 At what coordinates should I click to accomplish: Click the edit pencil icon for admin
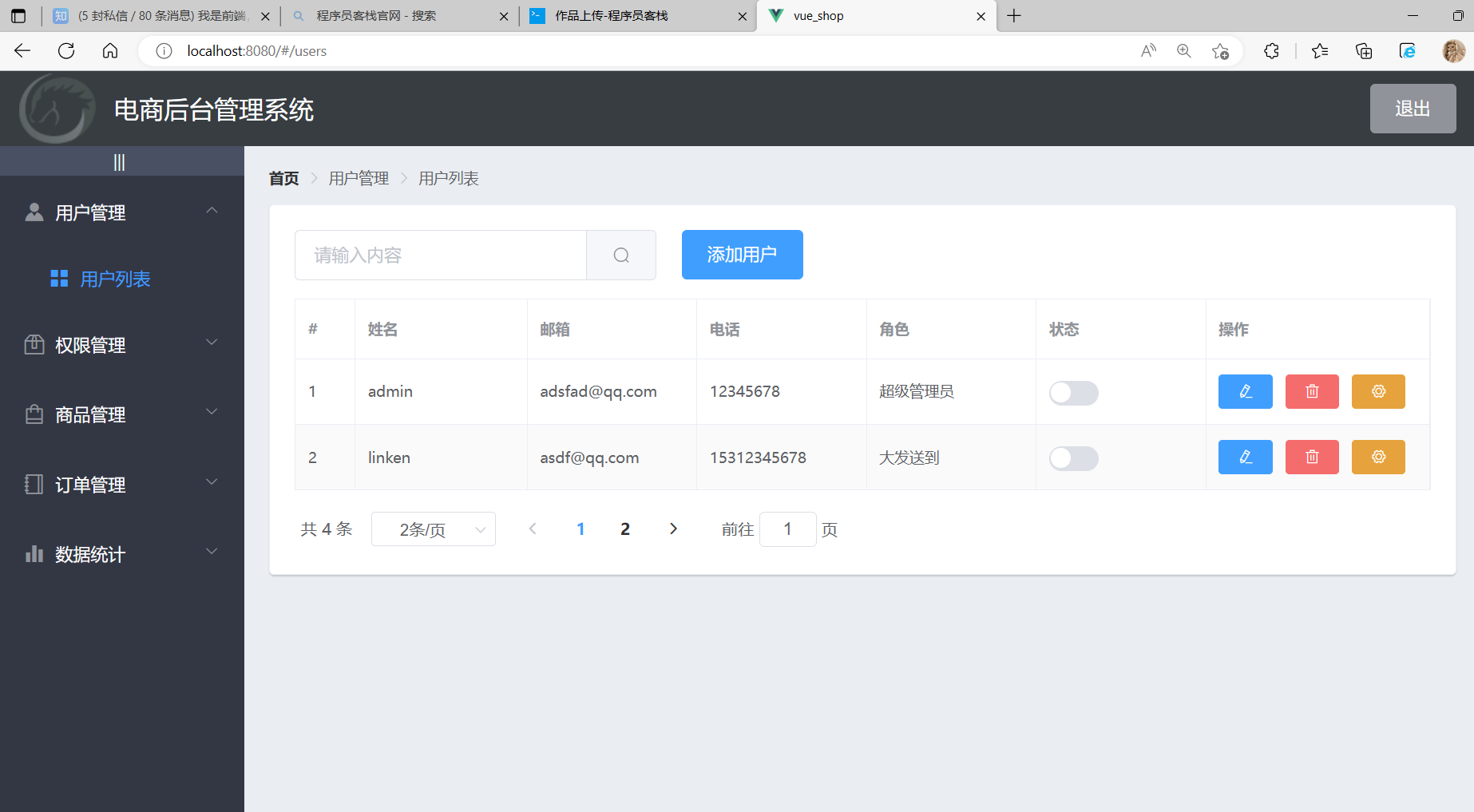[x=1245, y=391]
